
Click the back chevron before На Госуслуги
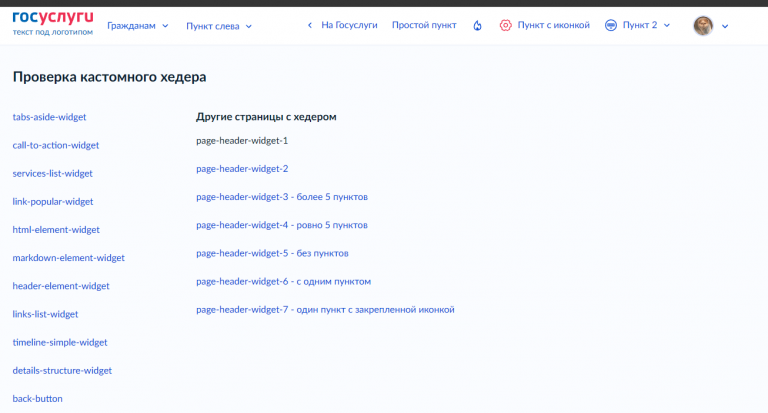310,25
